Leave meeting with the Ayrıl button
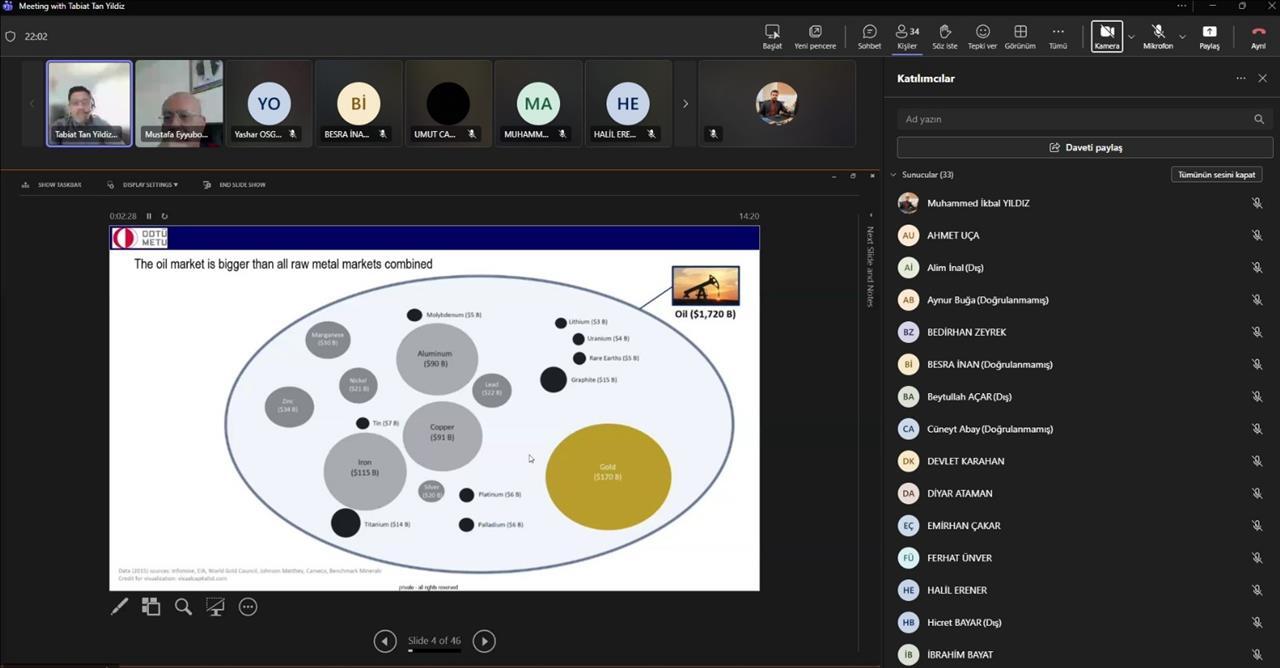The height and width of the screenshot is (668, 1280). point(1258,36)
